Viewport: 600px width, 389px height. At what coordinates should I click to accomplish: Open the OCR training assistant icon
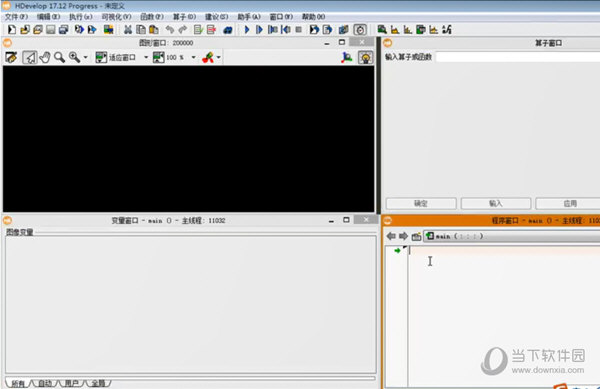(447, 29)
